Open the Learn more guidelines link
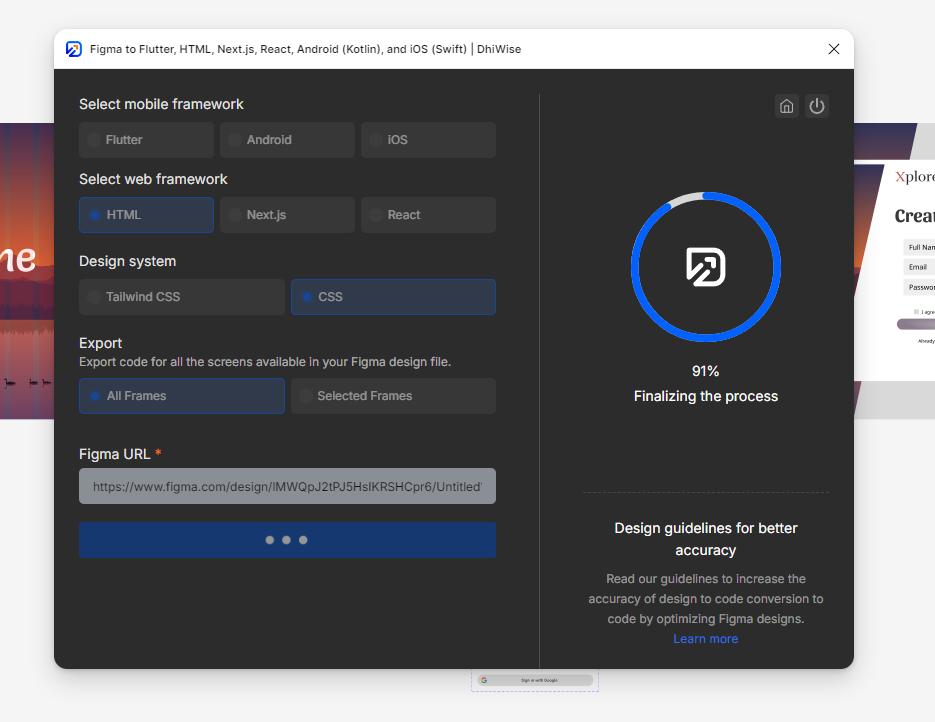Image resolution: width=935 pixels, height=722 pixels. [705, 639]
